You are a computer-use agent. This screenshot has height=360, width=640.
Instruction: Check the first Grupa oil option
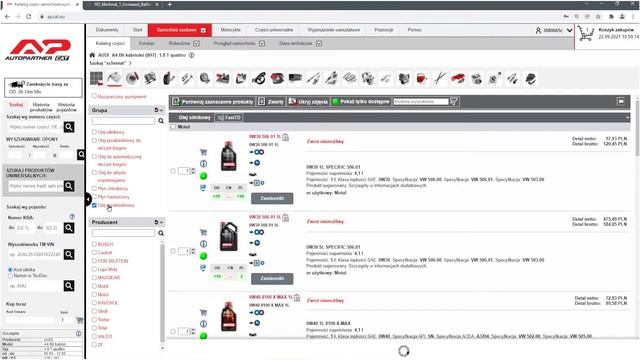(x=94, y=132)
